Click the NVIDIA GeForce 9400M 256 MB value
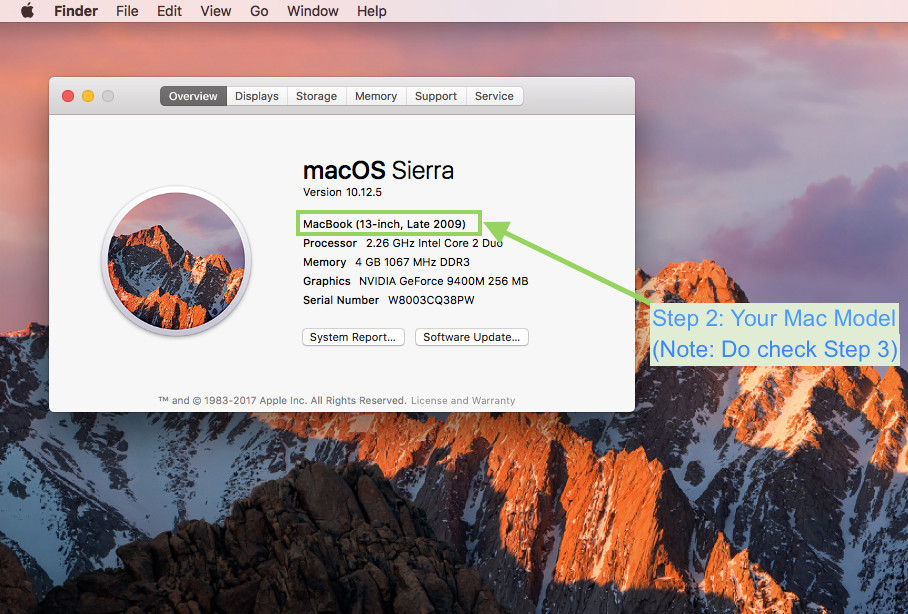This screenshot has height=614, width=908. (x=444, y=282)
